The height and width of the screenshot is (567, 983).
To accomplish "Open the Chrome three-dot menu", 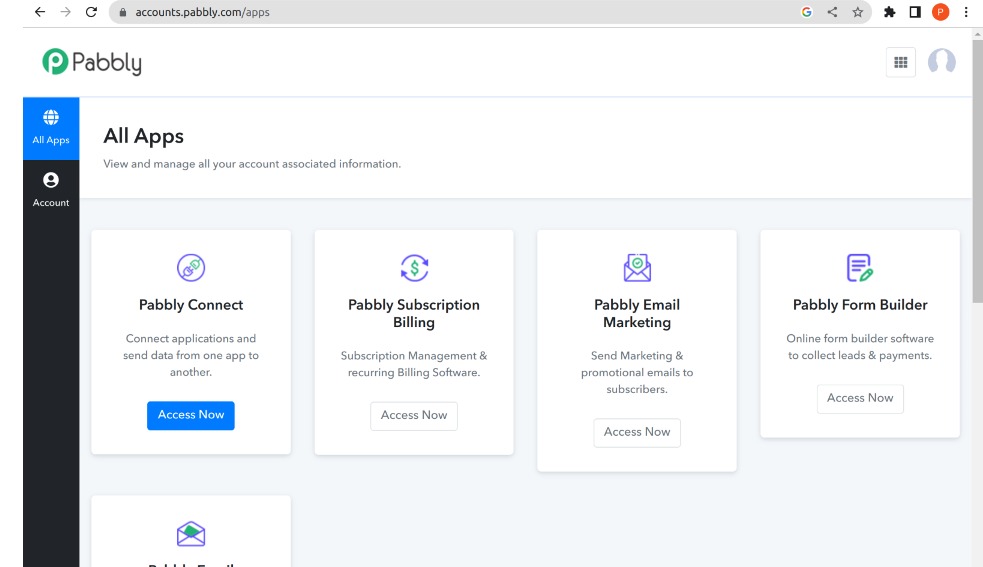I will pos(965,12).
